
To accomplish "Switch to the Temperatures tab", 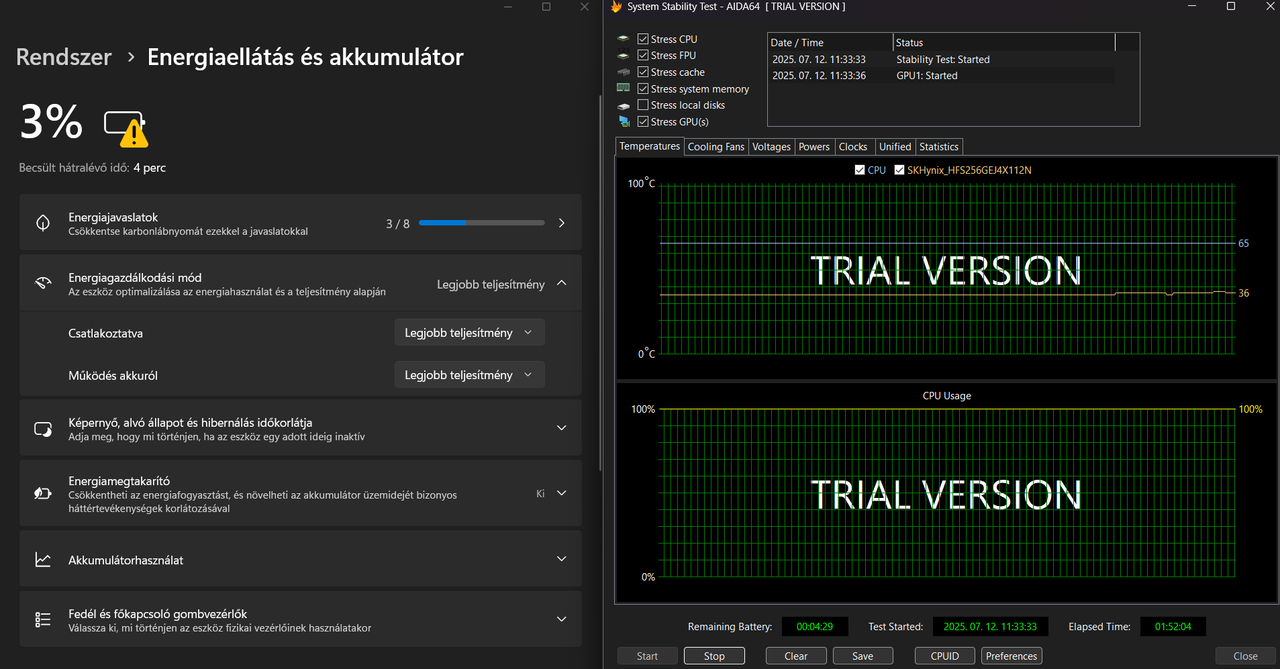I will point(650,146).
